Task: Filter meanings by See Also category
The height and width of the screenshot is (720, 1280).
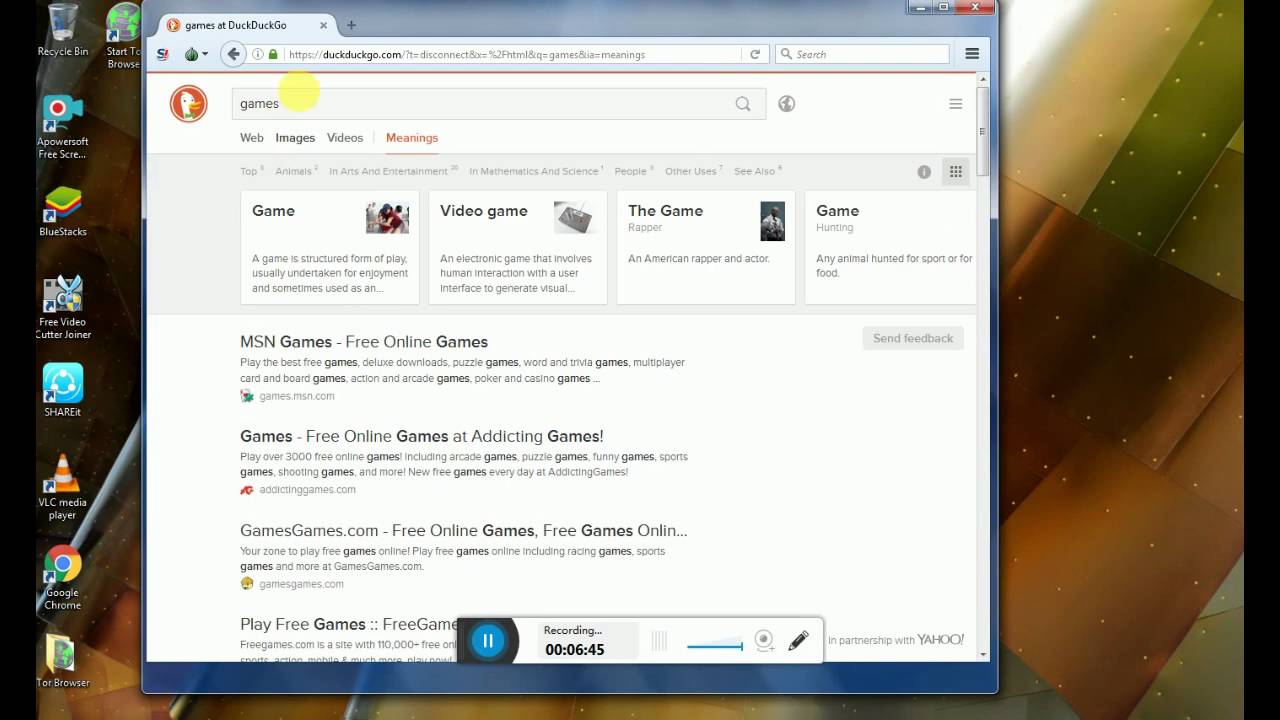Action: click(757, 171)
